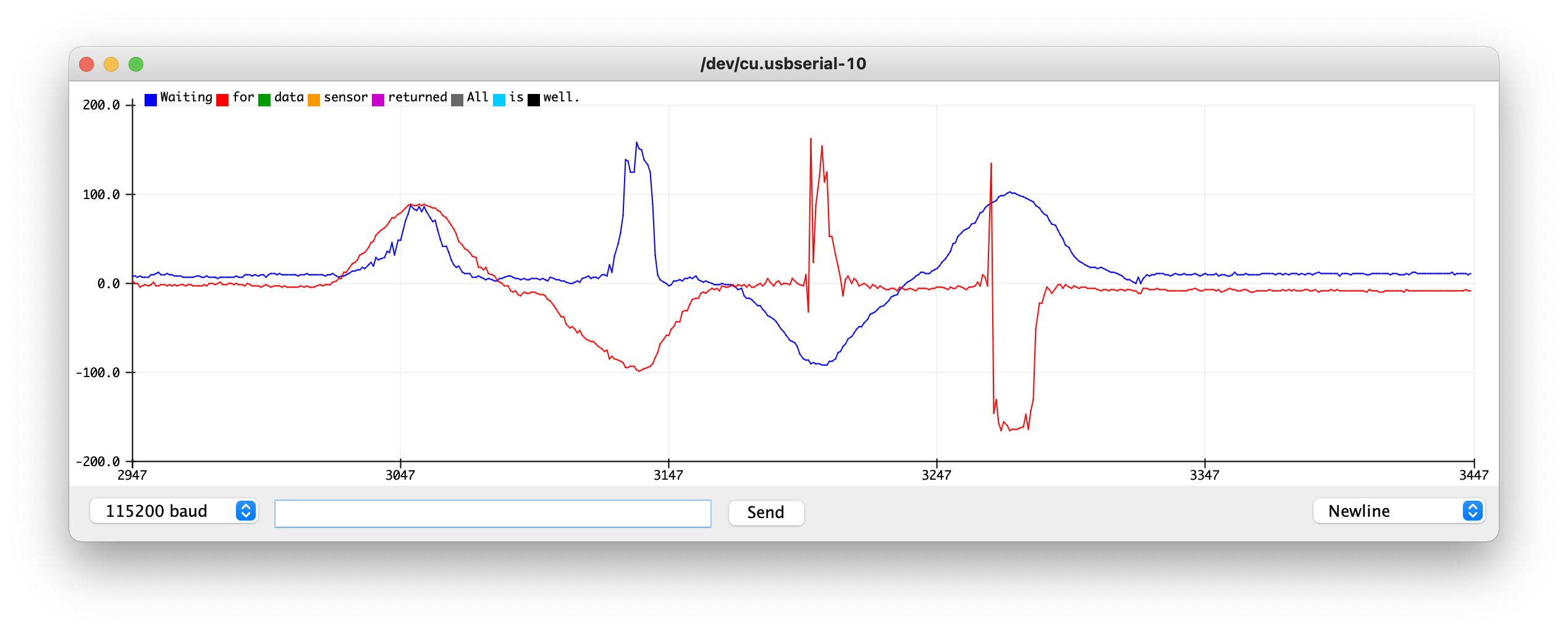Click the cyan is legend swatch
Viewport: 1568px width, 633px height.
tap(499, 100)
